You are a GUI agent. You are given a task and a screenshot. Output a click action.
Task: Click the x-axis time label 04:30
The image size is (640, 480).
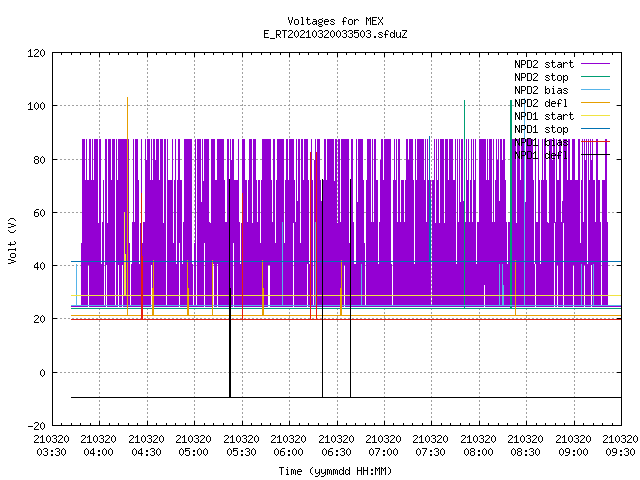tap(146, 452)
